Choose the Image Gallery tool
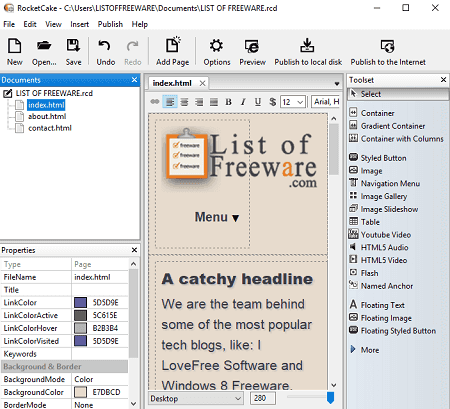Screen dimensions: 450x409 378,196
